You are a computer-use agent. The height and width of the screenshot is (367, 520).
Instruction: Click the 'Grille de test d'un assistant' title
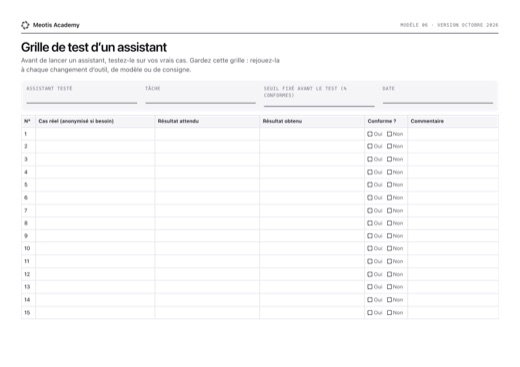(x=94, y=47)
